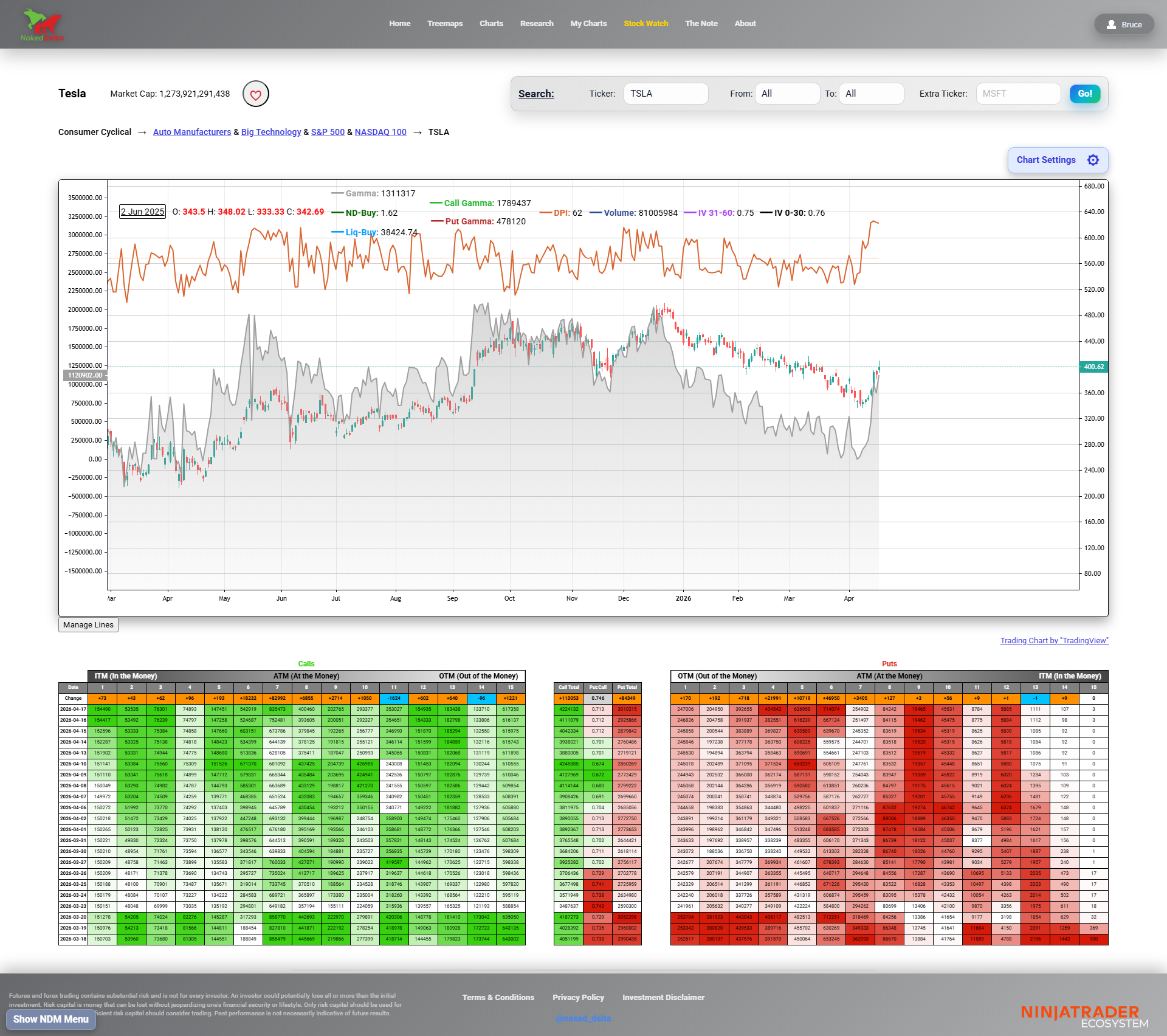Toggle the Gamma series in the chart legend
This screenshot has height=1036, width=1167.
pyautogui.click(x=373, y=193)
